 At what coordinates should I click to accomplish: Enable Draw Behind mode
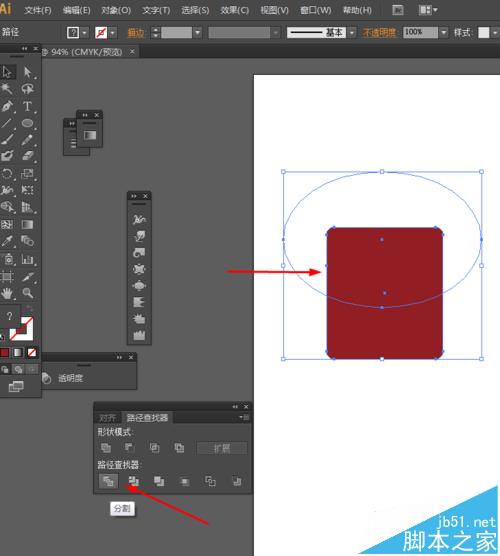click(x=18, y=370)
